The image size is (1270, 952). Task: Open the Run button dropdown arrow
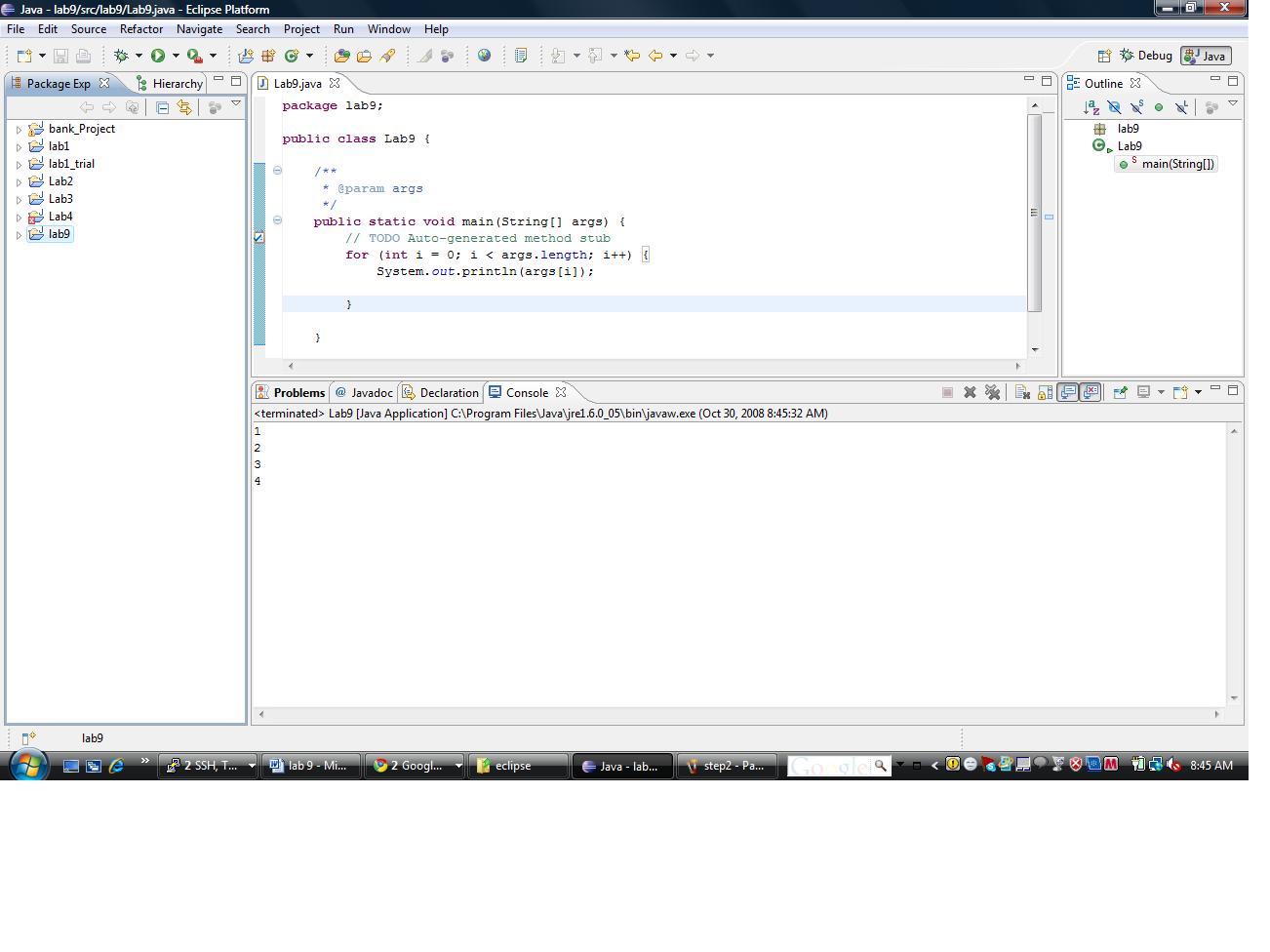coord(176,56)
